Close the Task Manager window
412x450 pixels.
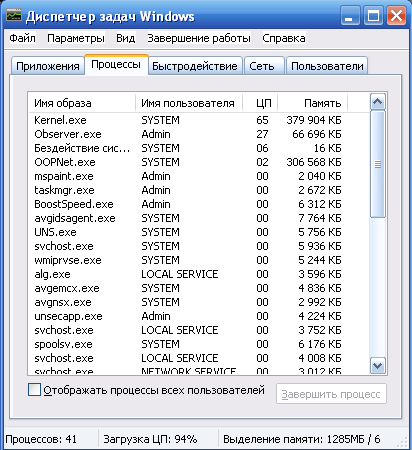(x=396, y=16)
